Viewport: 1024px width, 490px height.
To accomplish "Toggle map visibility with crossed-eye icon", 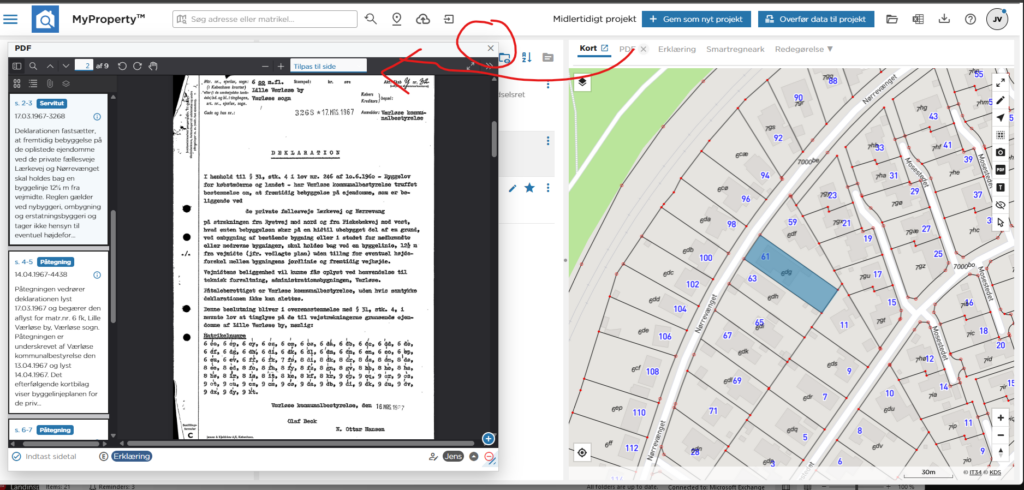I will (1000, 204).
